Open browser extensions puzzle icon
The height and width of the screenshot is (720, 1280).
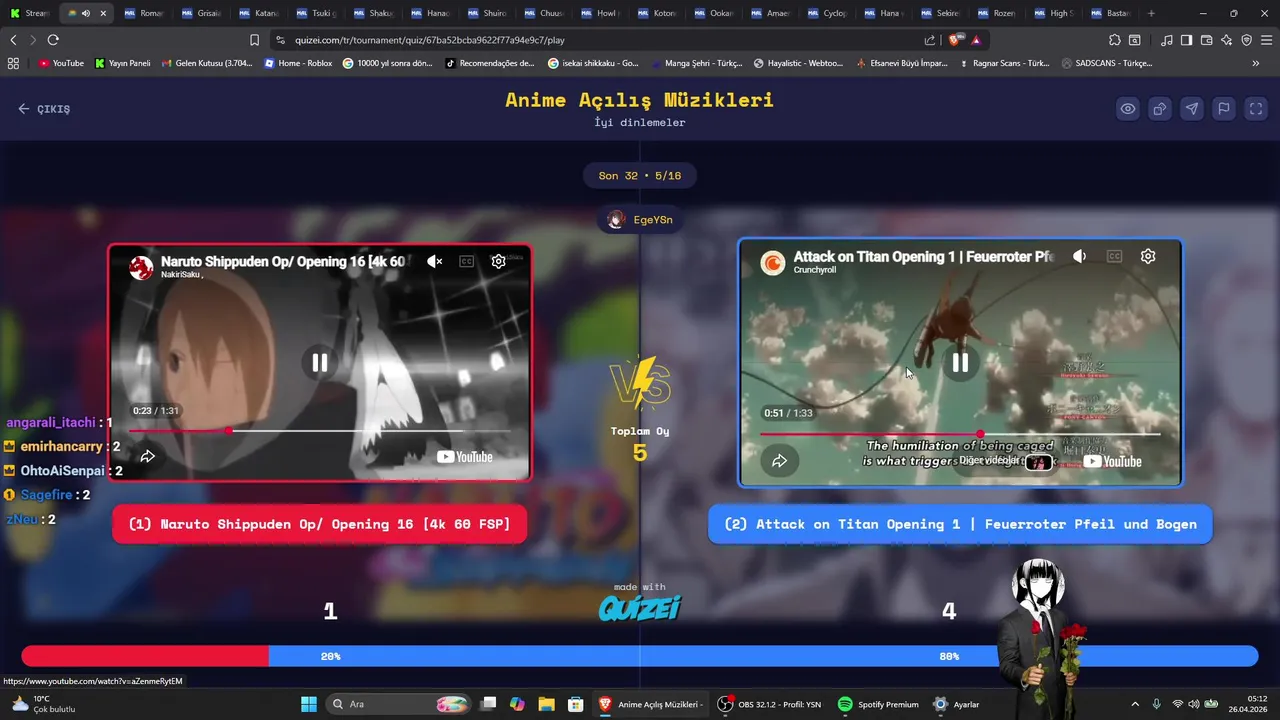[1115, 40]
